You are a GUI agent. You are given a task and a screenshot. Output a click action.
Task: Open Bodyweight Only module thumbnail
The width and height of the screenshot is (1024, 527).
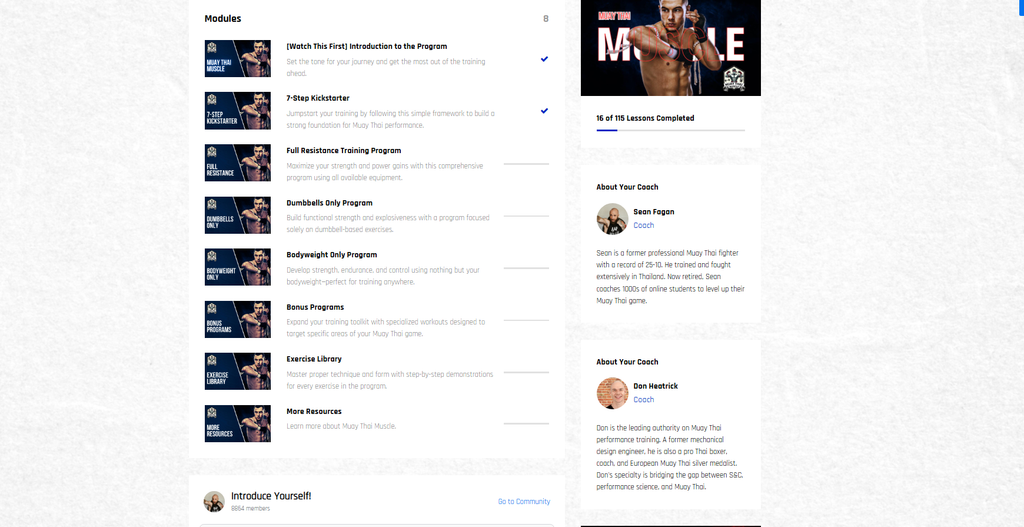pos(238,267)
